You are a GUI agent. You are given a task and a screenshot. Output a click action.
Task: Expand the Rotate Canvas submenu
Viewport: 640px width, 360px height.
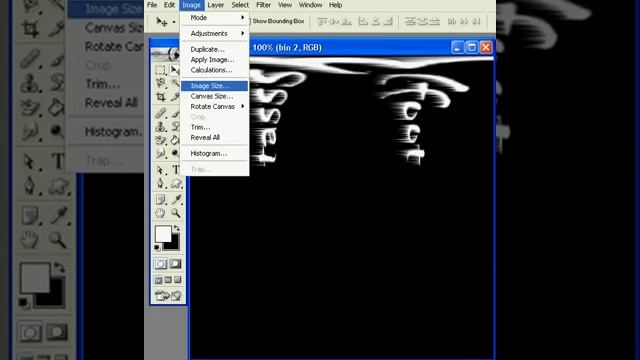point(214,107)
